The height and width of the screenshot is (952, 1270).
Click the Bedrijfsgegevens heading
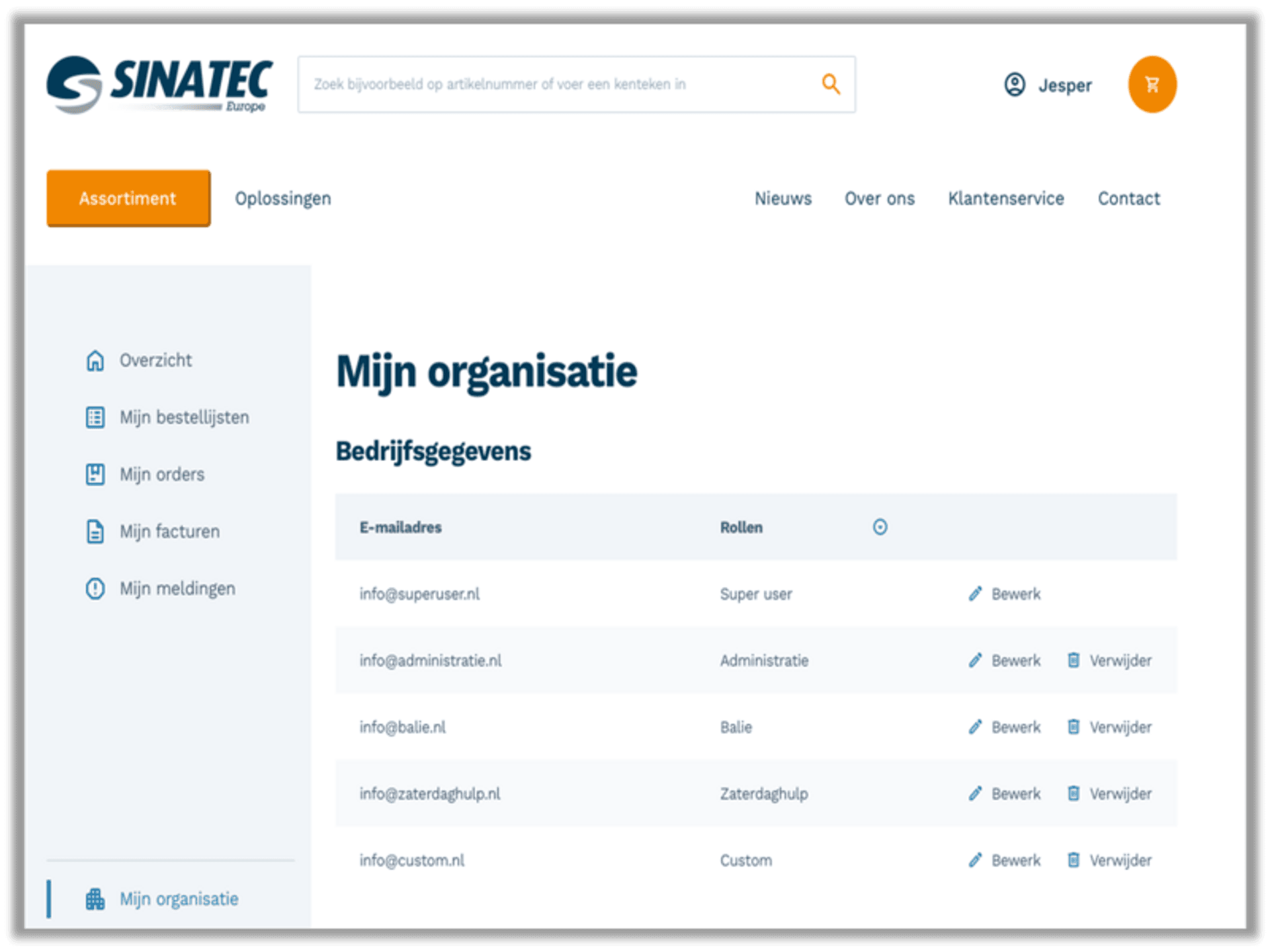[x=433, y=452]
